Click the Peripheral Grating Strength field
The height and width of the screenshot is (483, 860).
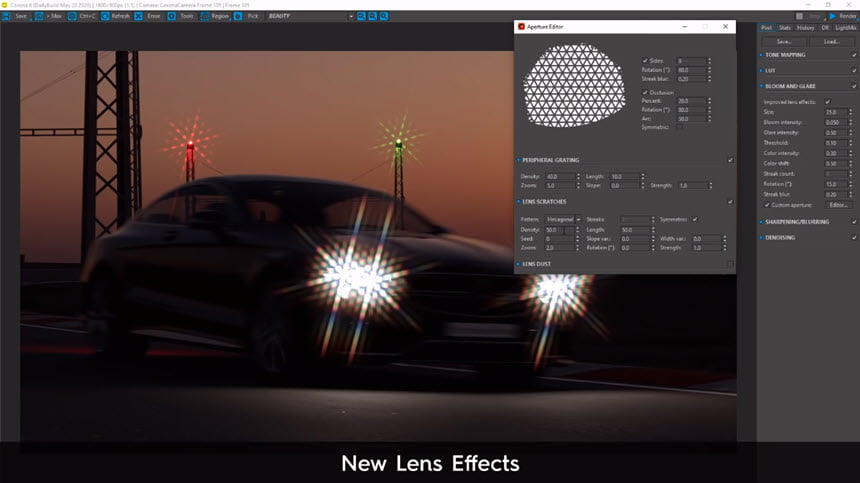[693, 186]
